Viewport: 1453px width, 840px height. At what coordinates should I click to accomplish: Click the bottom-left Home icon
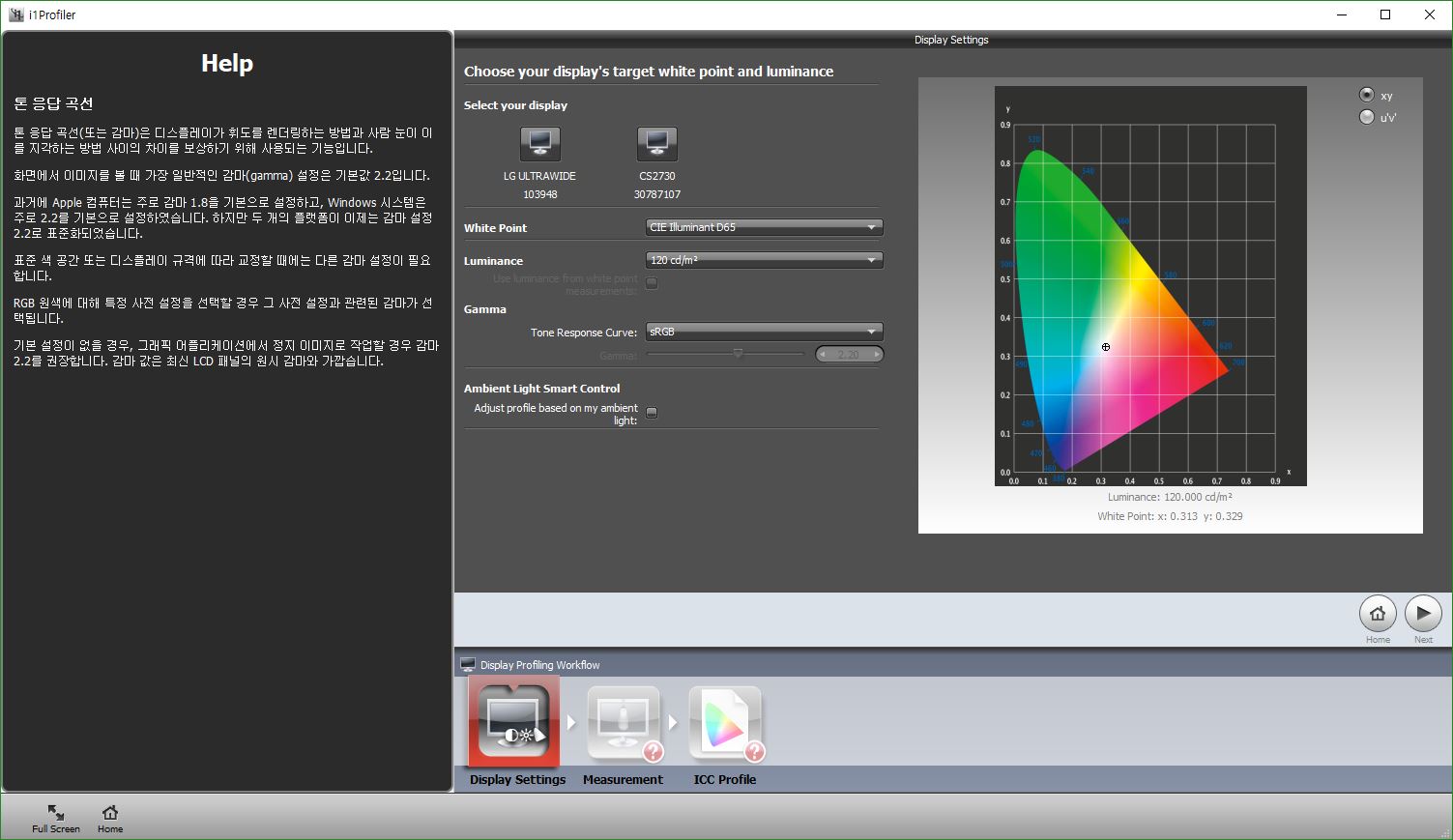point(110,818)
